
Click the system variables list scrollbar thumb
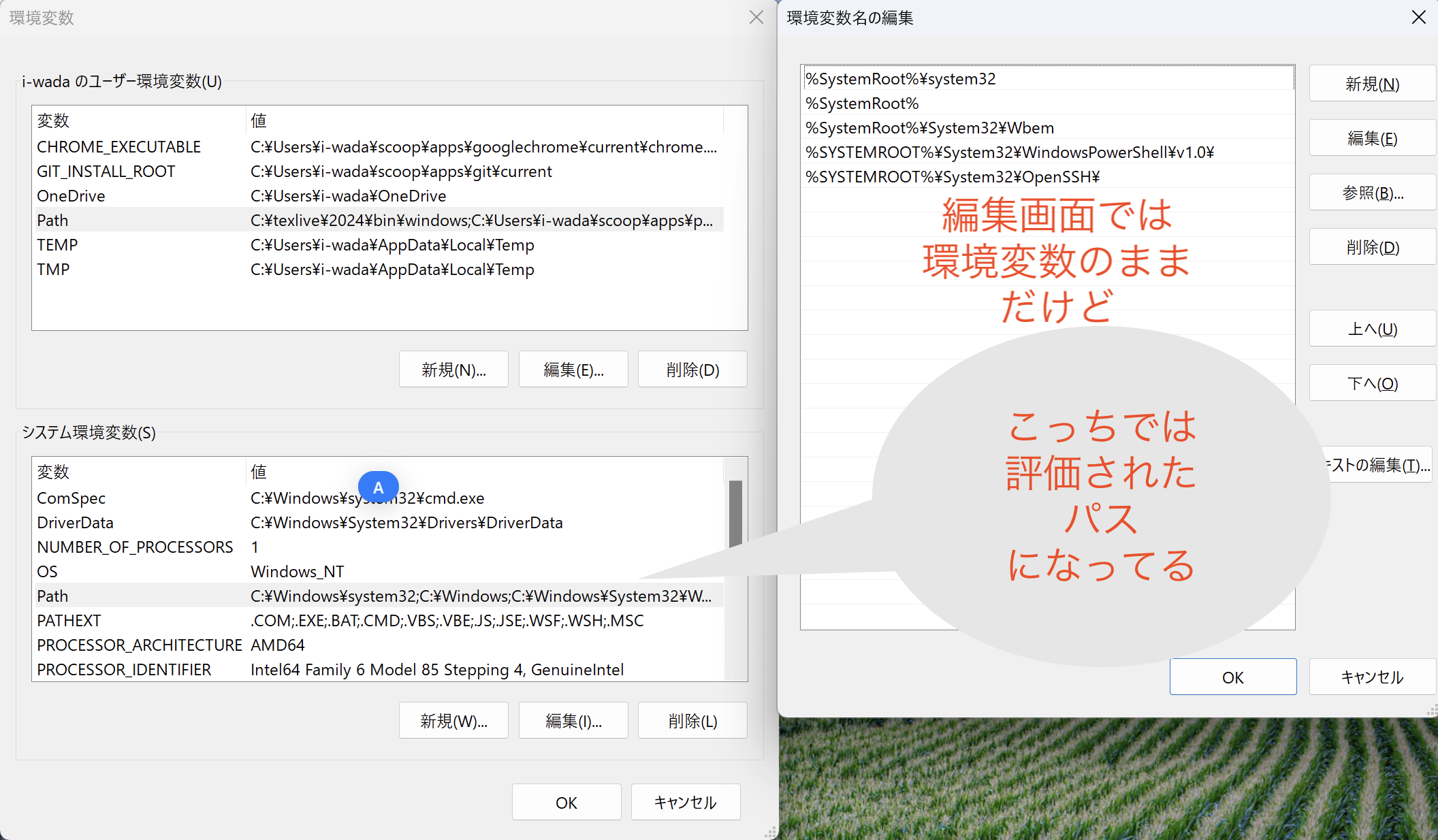(x=735, y=513)
